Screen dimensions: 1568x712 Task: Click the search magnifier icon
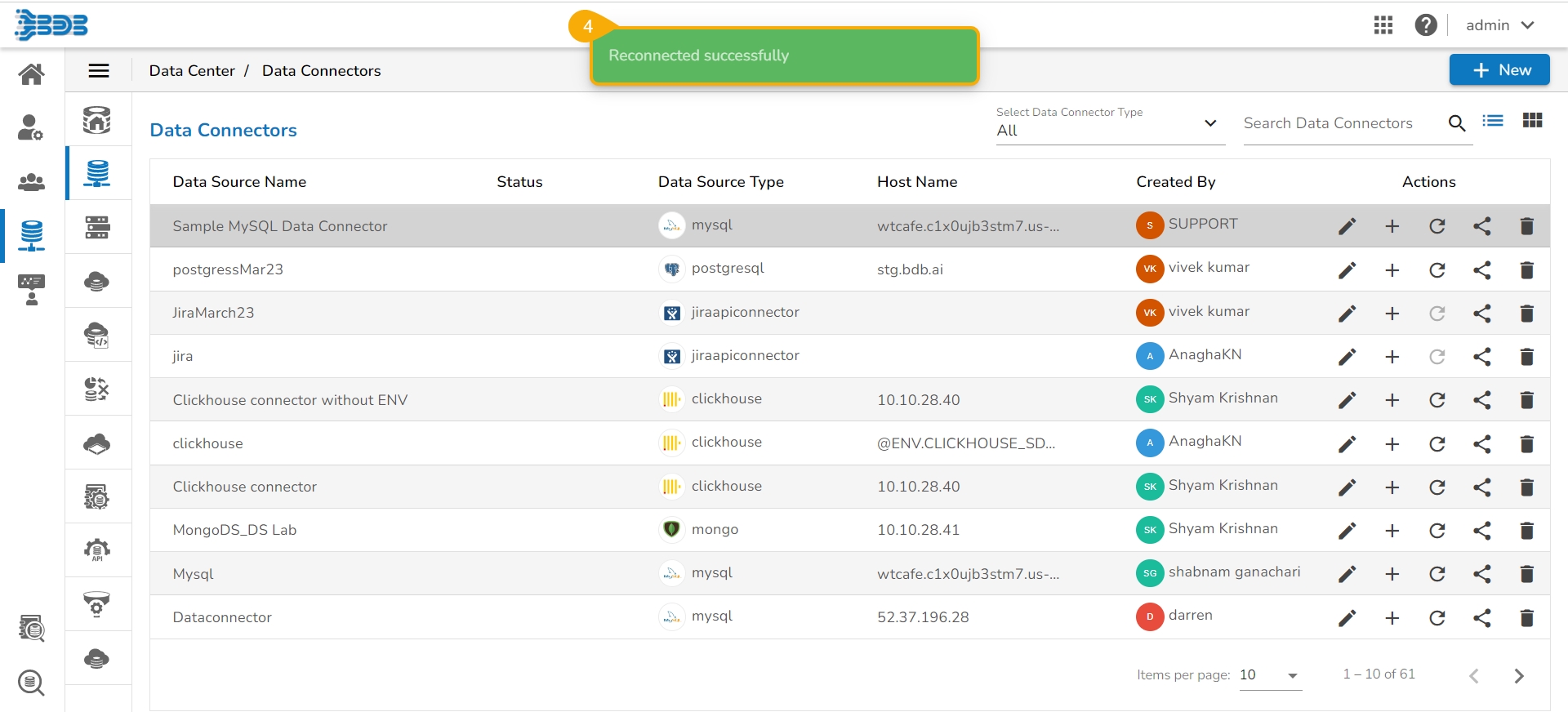coord(1456,123)
